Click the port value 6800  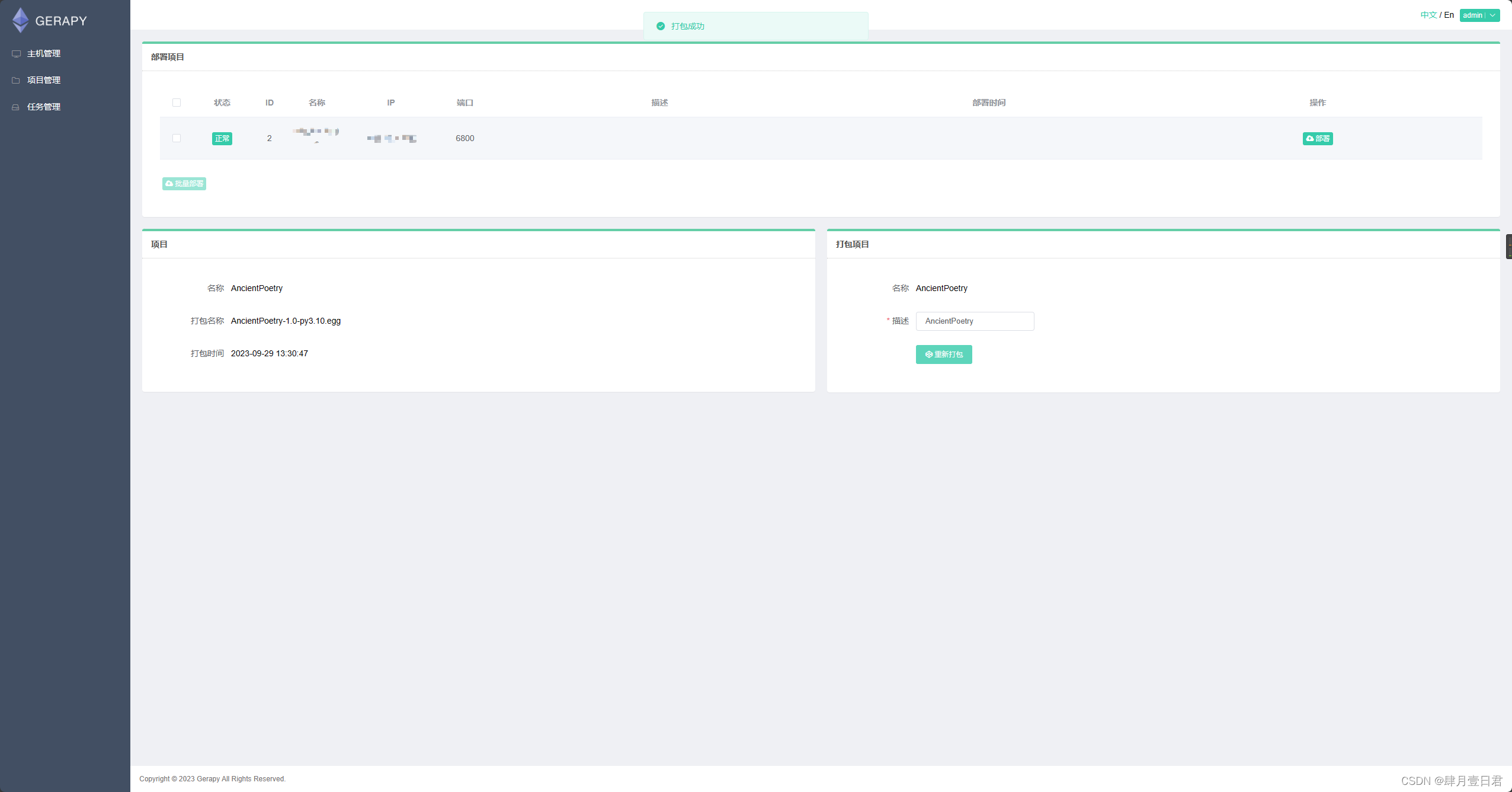[x=465, y=138]
